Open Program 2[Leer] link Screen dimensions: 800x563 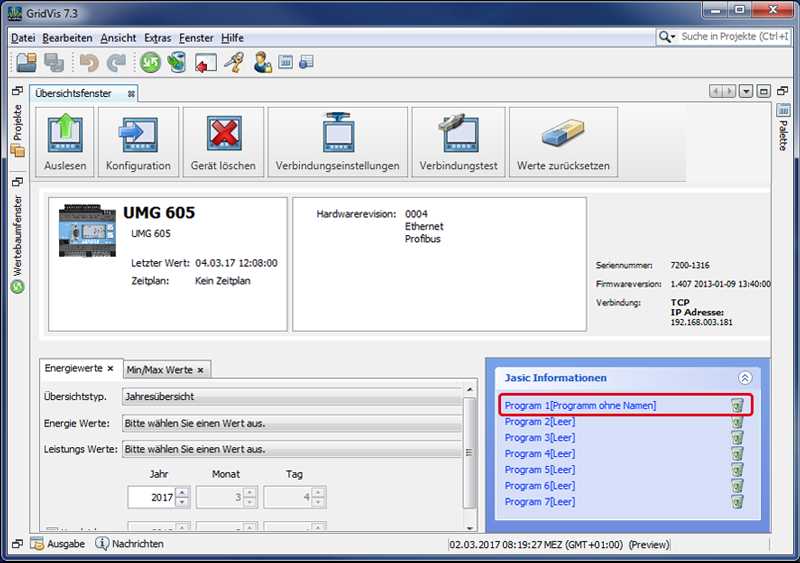coord(540,422)
